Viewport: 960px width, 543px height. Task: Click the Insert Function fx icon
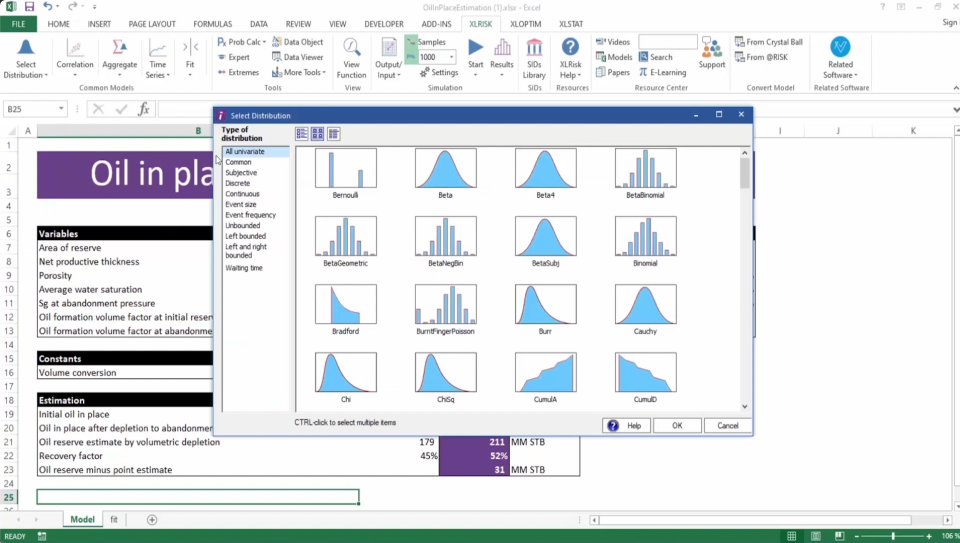pos(143,109)
